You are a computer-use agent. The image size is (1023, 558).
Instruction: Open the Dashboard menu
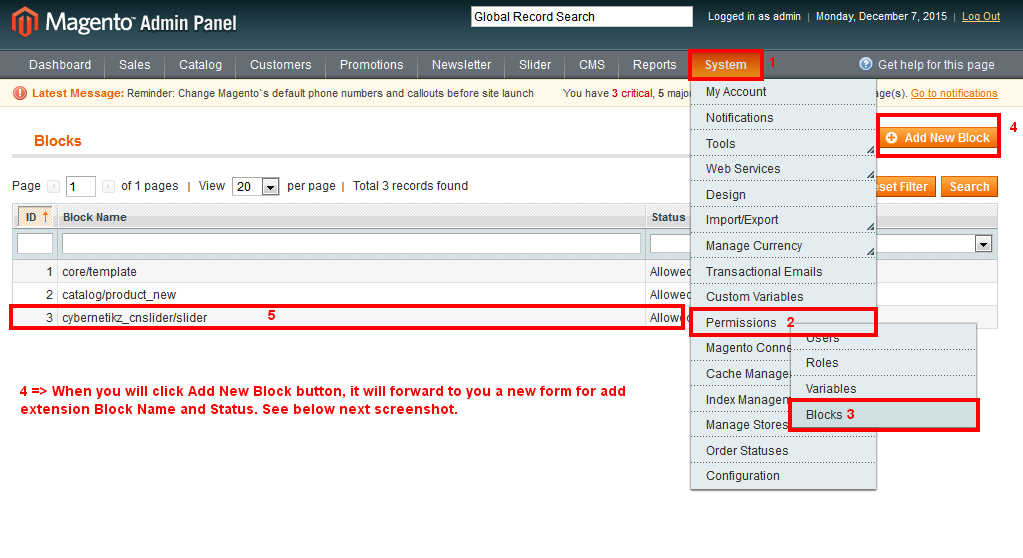tap(60, 65)
